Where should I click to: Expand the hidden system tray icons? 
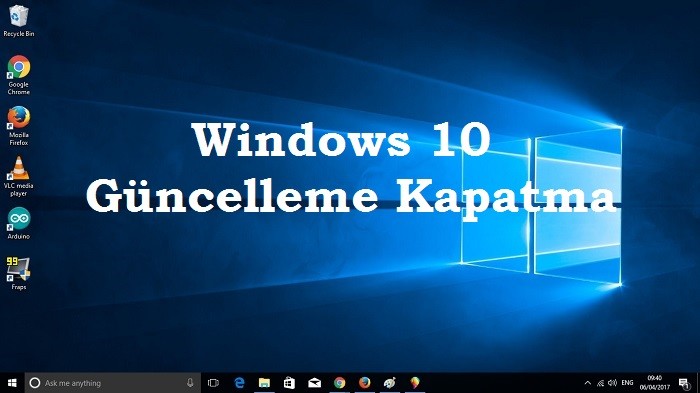[588, 383]
